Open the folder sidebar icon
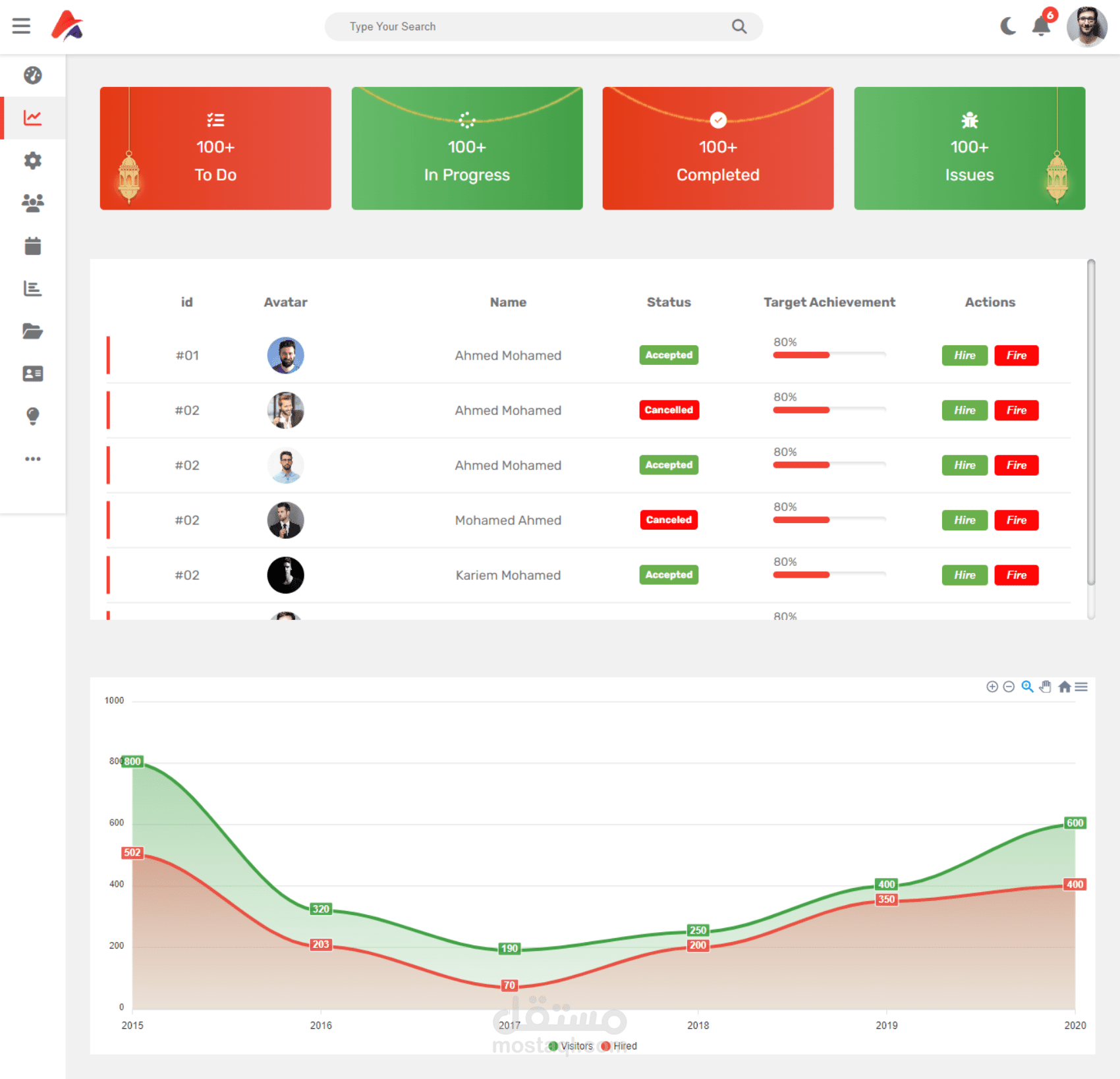Image resolution: width=1120 pixels, height=1079 pixels. [x=33, y=331]
